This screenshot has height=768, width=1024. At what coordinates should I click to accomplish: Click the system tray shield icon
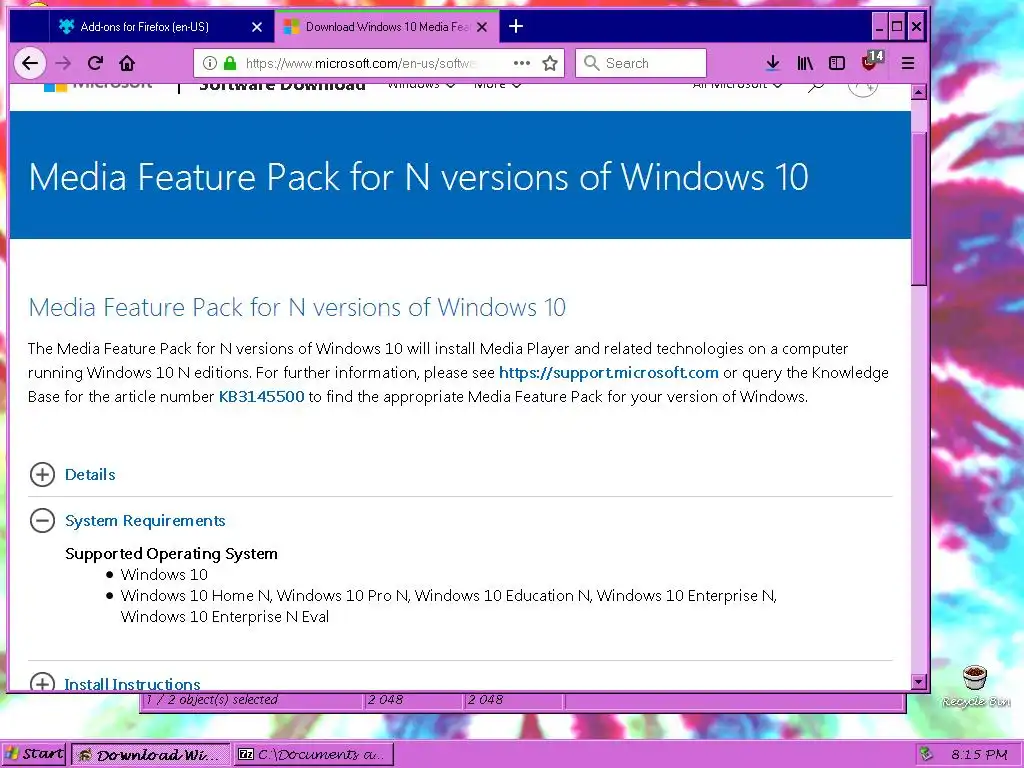coord(925,754)
